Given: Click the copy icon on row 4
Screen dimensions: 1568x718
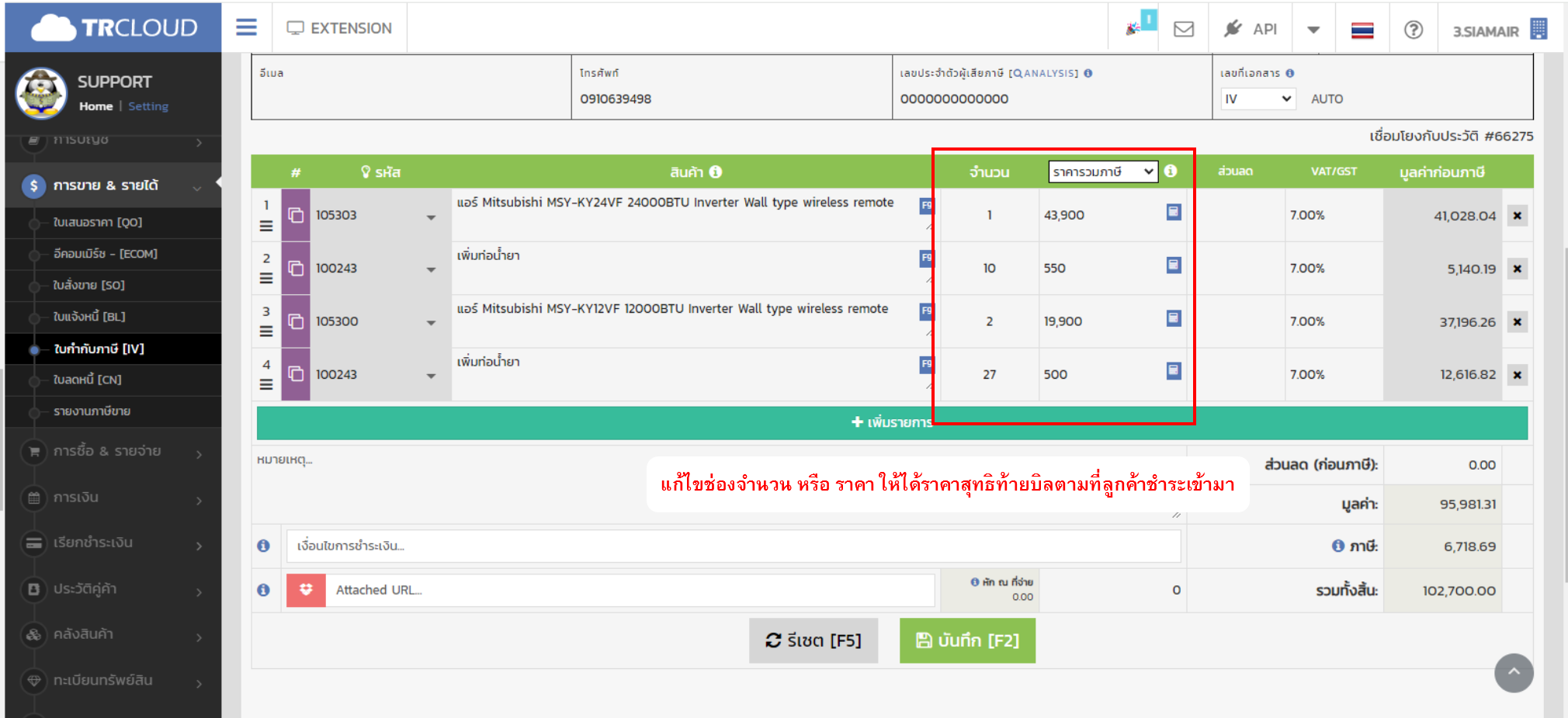Looking at the screenshot, I should tap(296, 374).
